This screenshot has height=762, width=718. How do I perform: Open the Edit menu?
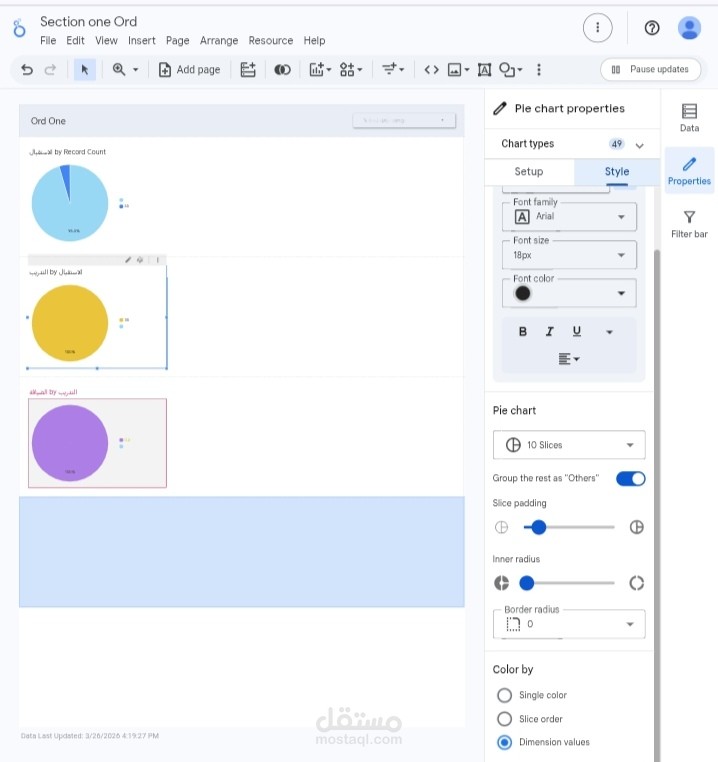click(75, 40)
